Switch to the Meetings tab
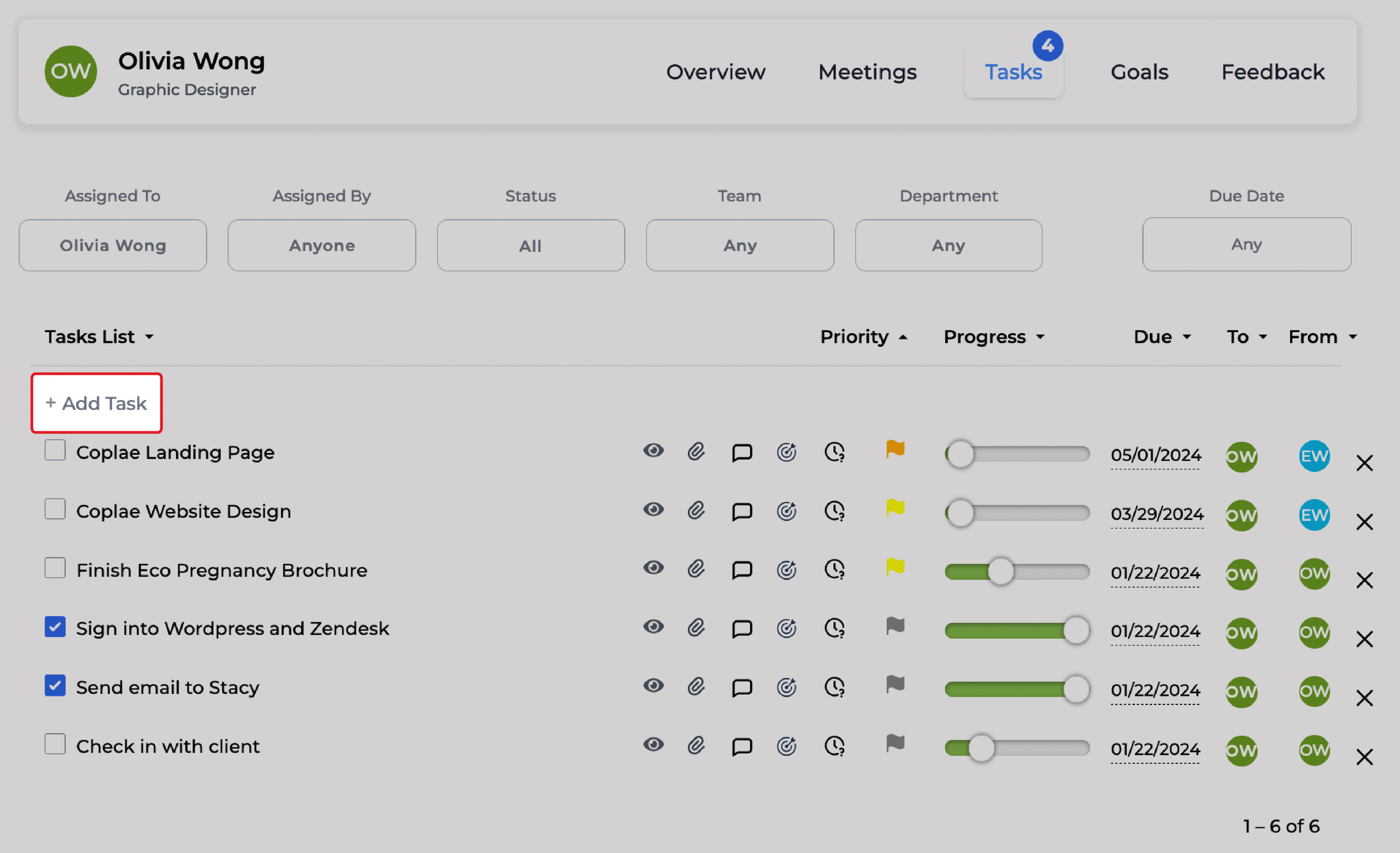 [867, 72]
